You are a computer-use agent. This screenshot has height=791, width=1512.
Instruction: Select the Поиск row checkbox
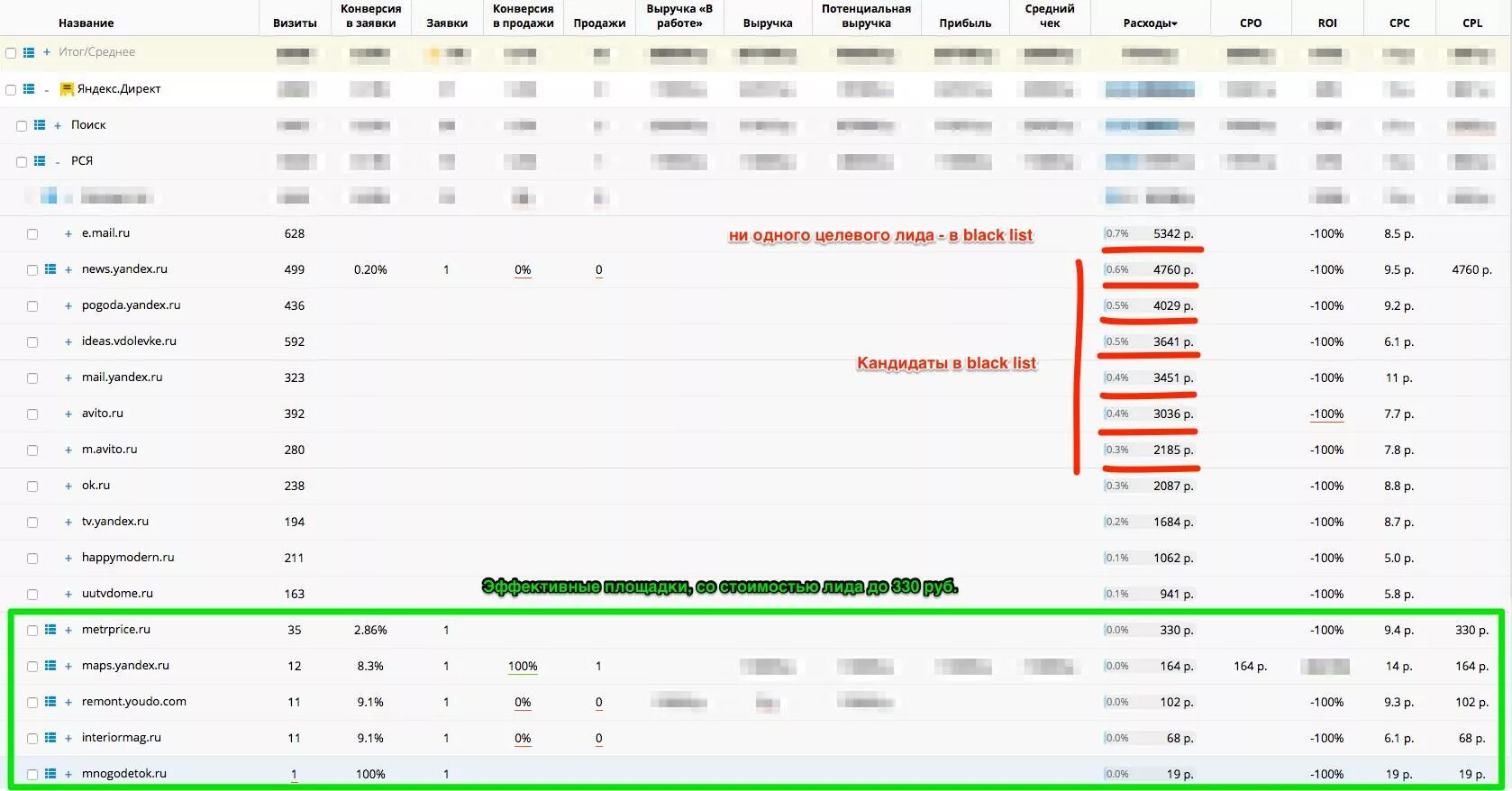pyautogui.click(x=22, y=125)
